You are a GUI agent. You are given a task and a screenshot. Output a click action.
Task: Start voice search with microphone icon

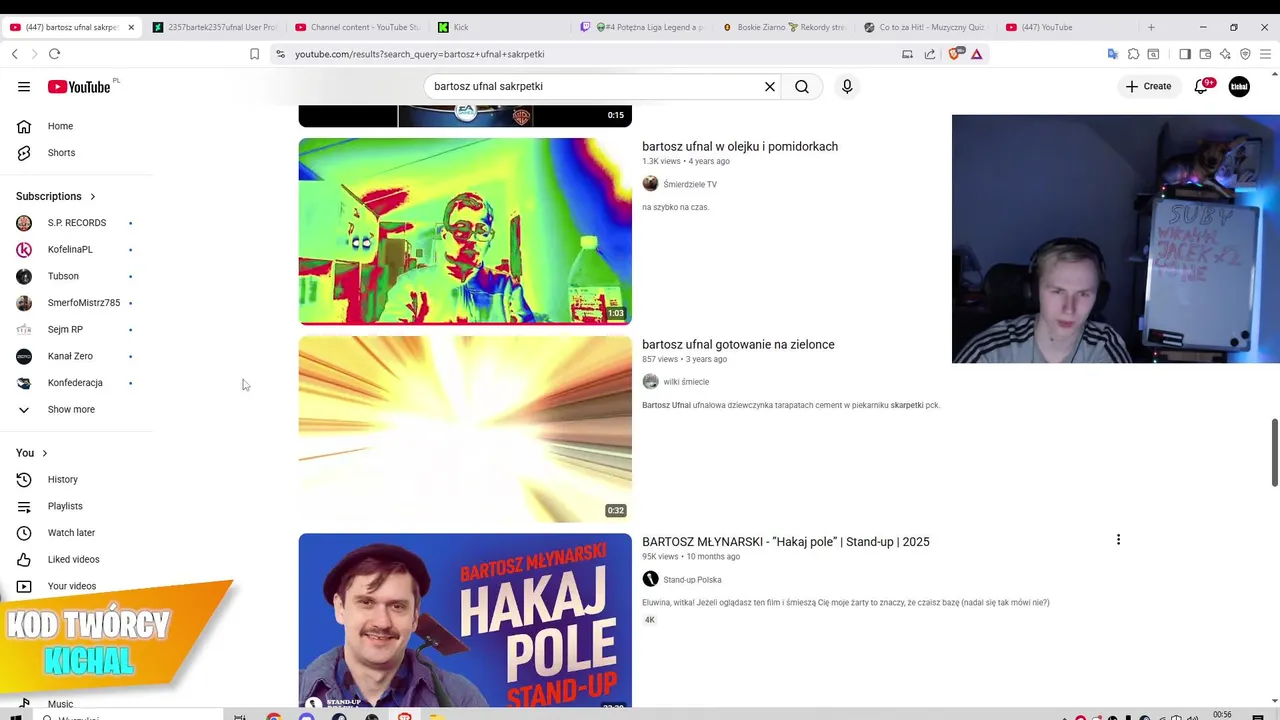click(847, 87)
